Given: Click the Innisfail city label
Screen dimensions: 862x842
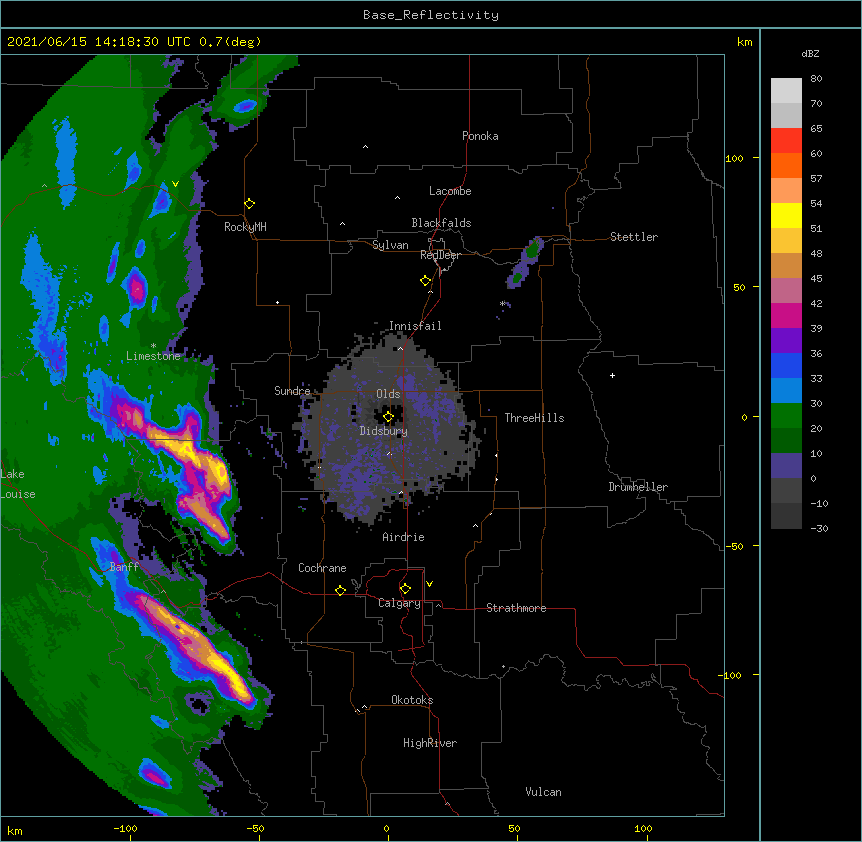Looking at the screenshot, I should coord(415,326).
